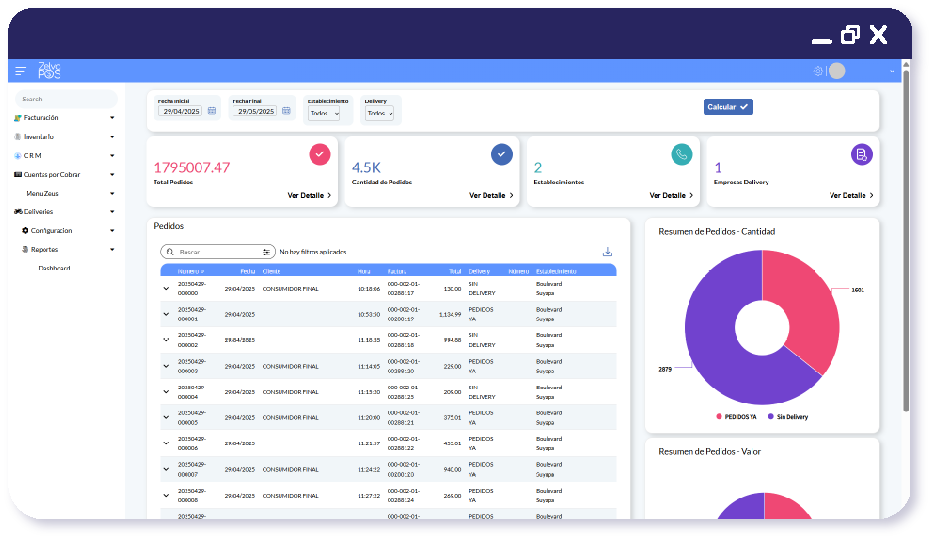935x542 pixels.
Task: Focus the Buscar field in Pedidos
Action: pos(219,252)
